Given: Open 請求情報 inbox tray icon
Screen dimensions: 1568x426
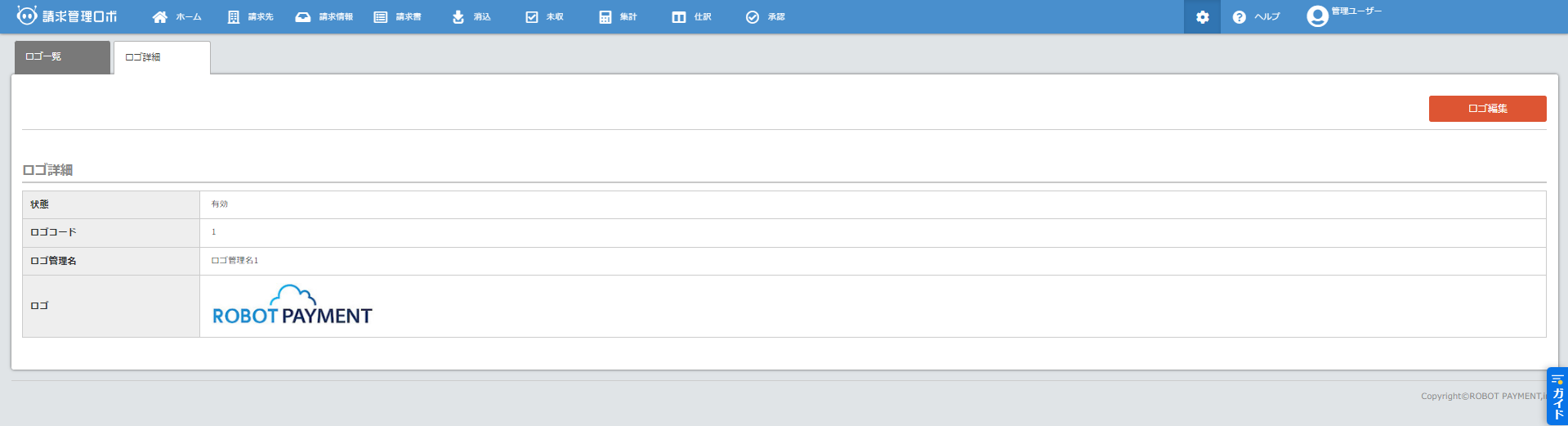Looking at the screenshot, I should [303, 17].
